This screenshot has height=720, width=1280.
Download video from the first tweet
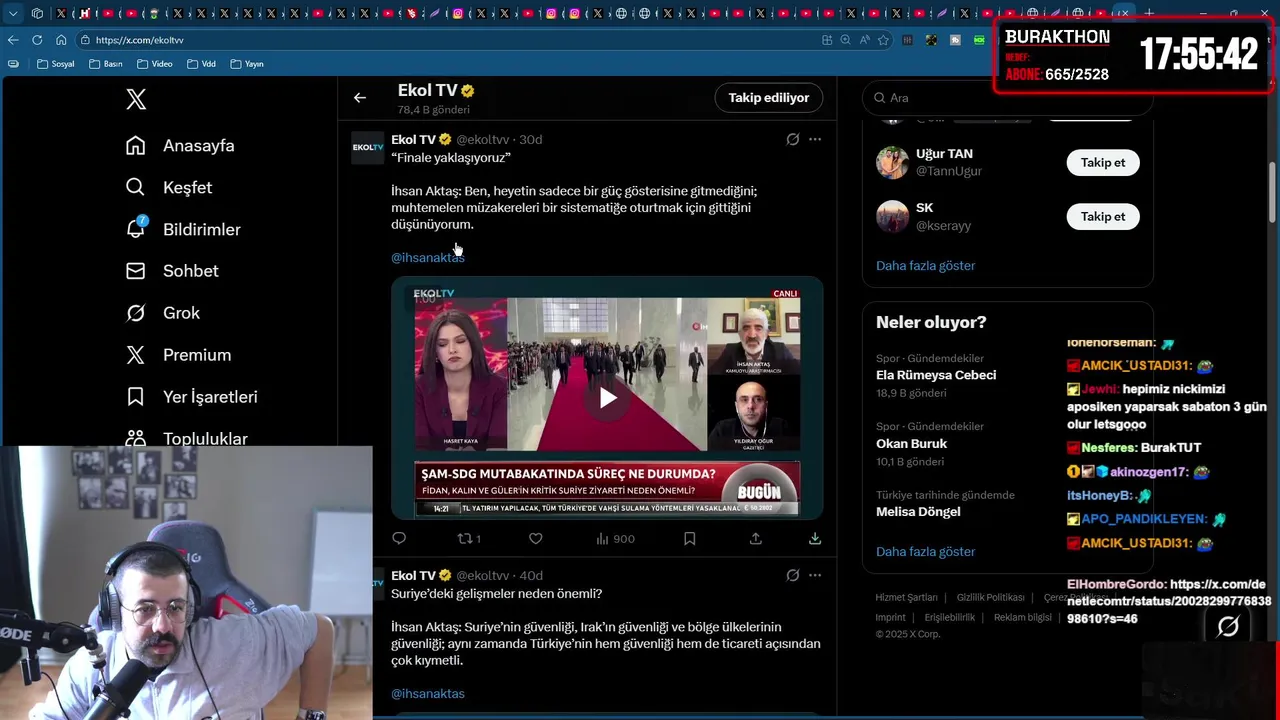coord(815,539)
